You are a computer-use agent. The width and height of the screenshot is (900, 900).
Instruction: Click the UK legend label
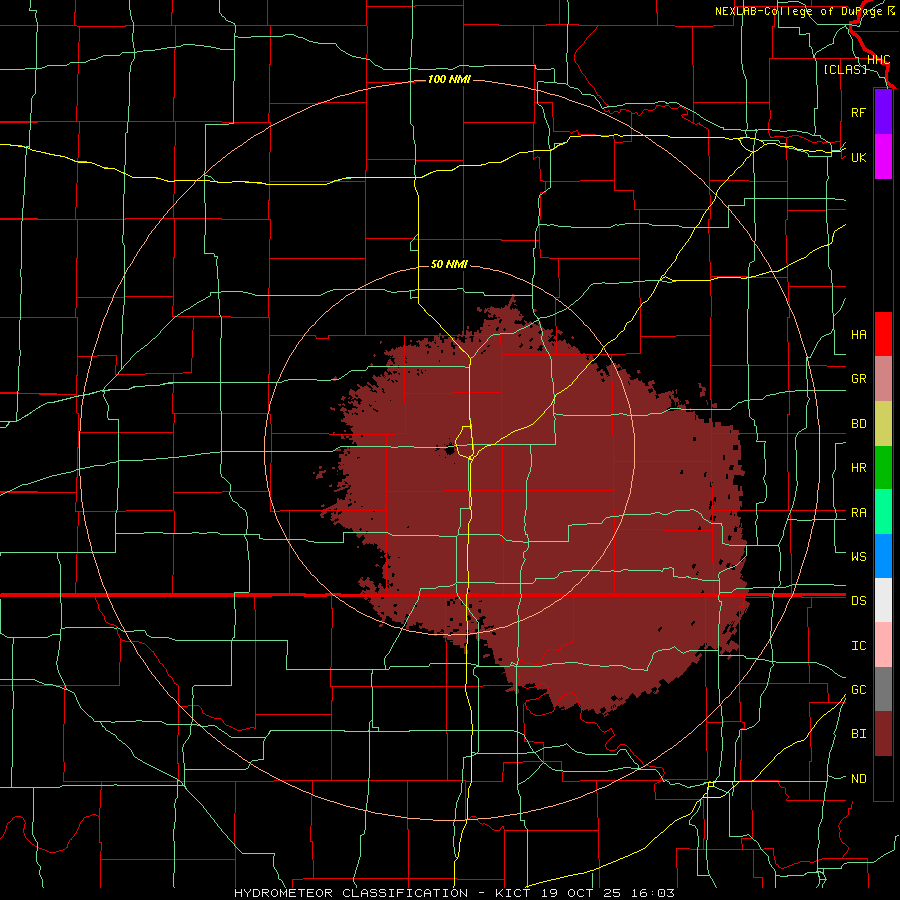(x=858, y=157)
